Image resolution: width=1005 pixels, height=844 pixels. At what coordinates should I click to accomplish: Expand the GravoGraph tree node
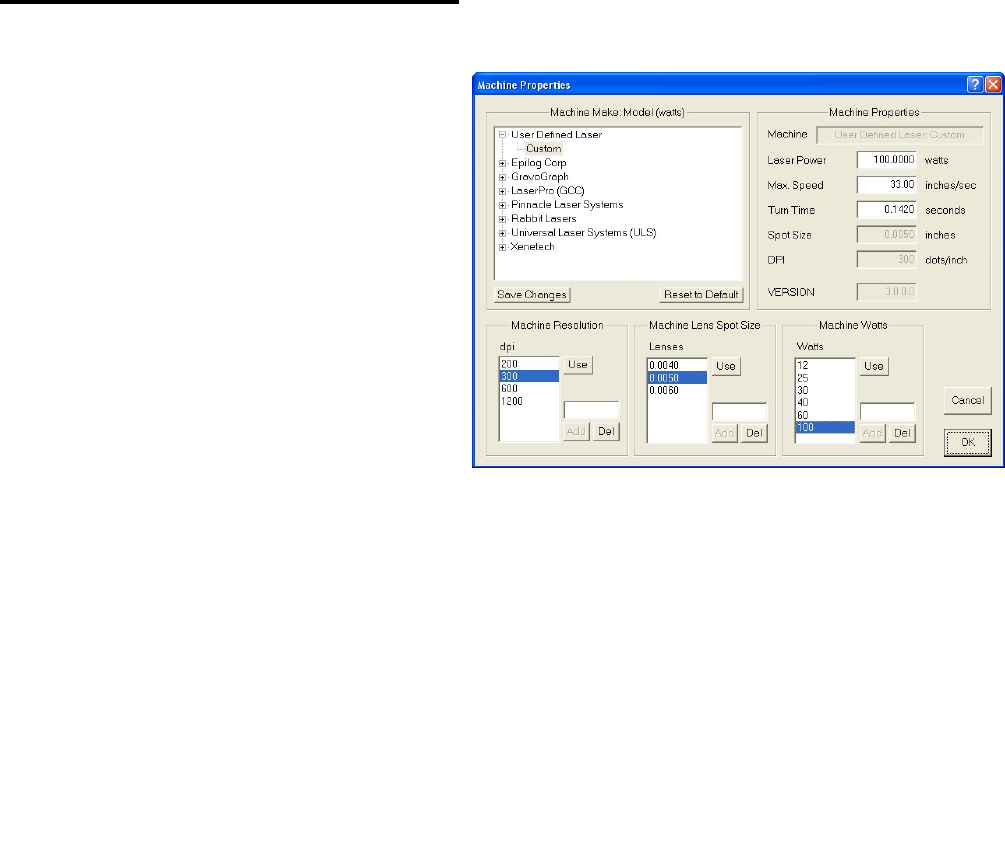click(502, 177)
